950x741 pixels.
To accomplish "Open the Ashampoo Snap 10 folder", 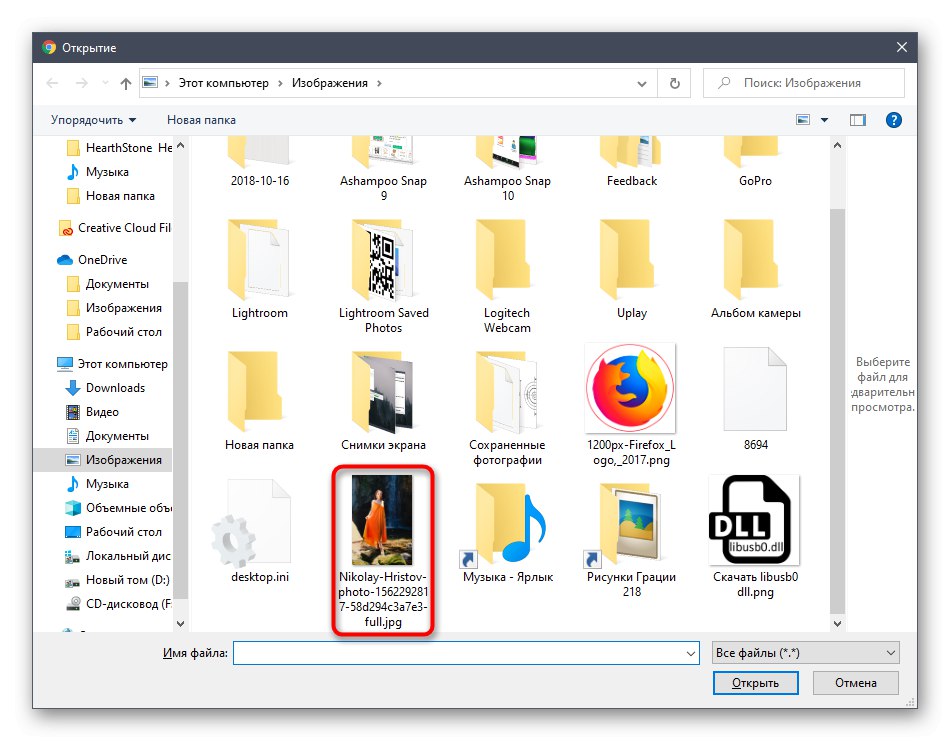I will point(507,170).
